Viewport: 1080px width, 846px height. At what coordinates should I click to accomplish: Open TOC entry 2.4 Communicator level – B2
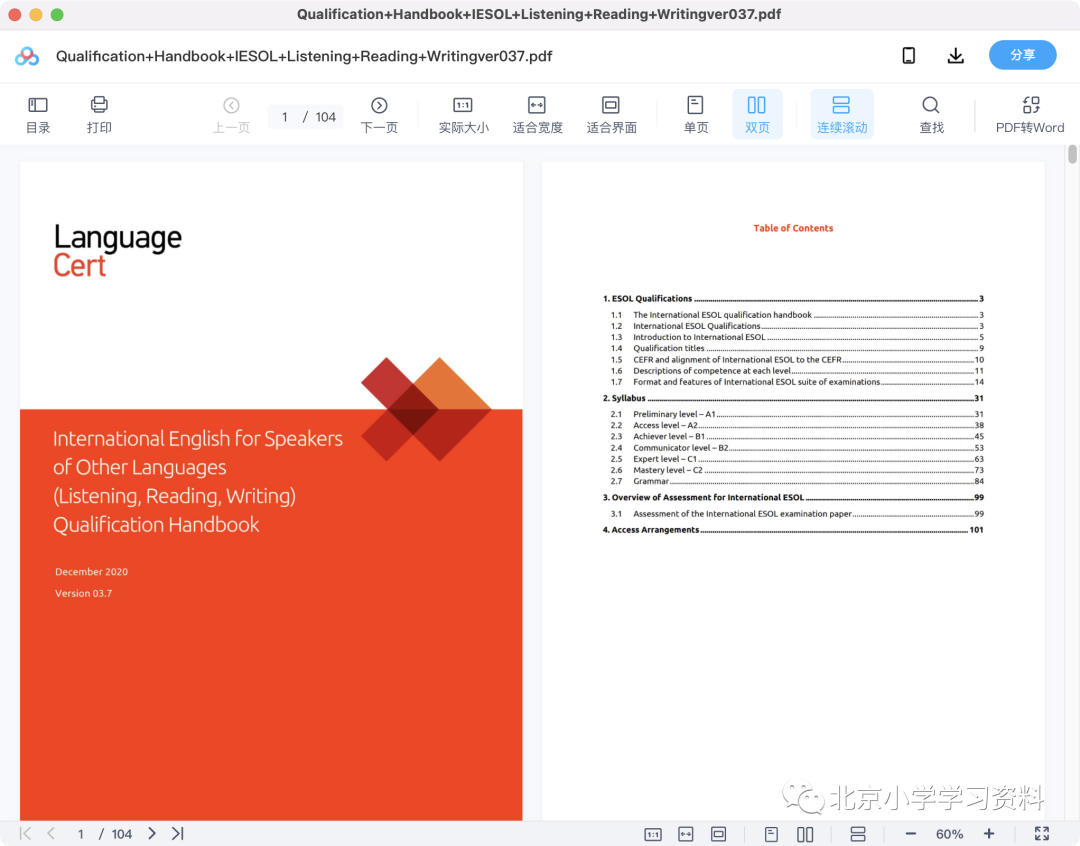797,448
